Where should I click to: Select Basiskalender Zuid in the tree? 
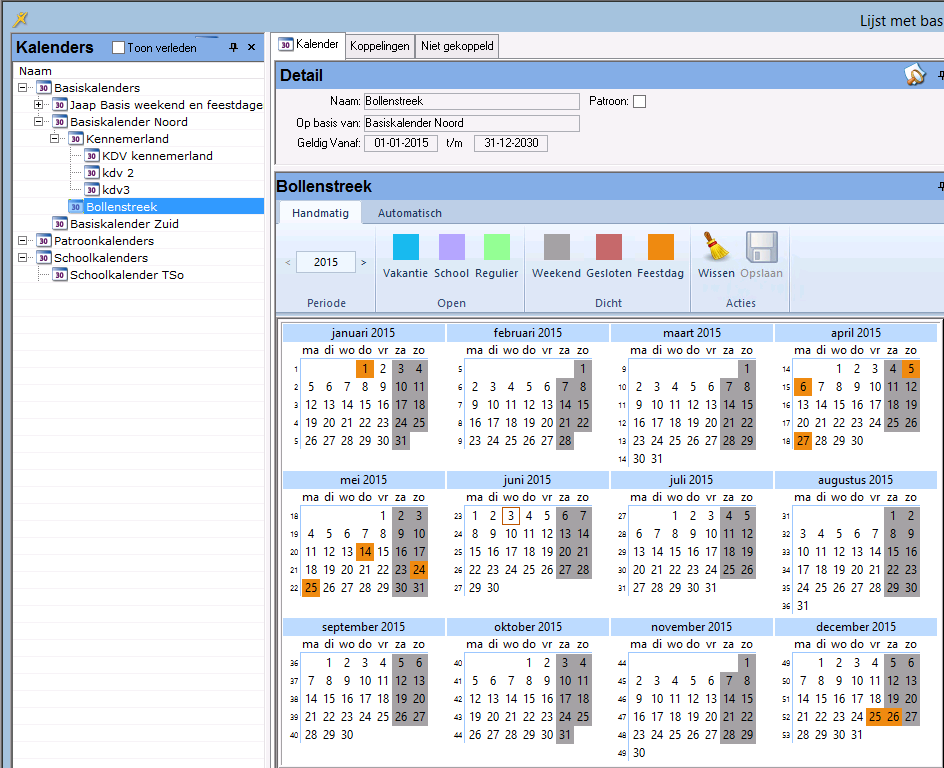coord(124,224)
